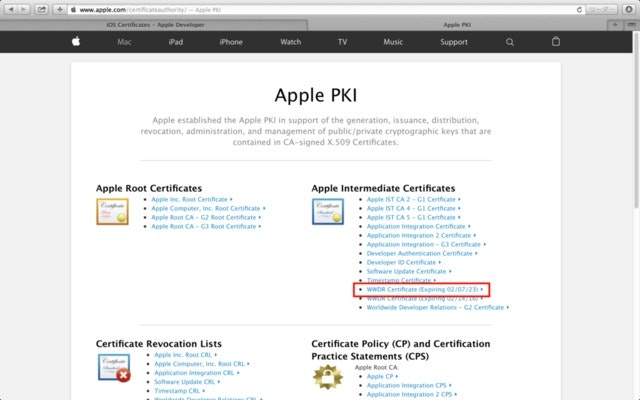
Task: Open Apple IST CA 5 - G1 Certificate link
Action: [411, 217]
